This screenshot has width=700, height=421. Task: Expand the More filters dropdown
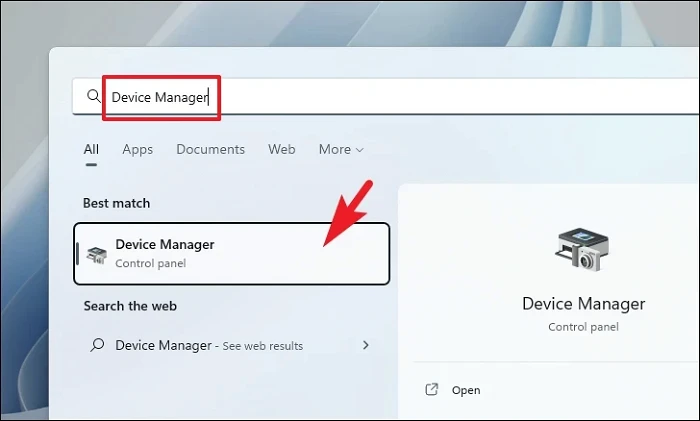pyautogui.click(x=341, y=149)
